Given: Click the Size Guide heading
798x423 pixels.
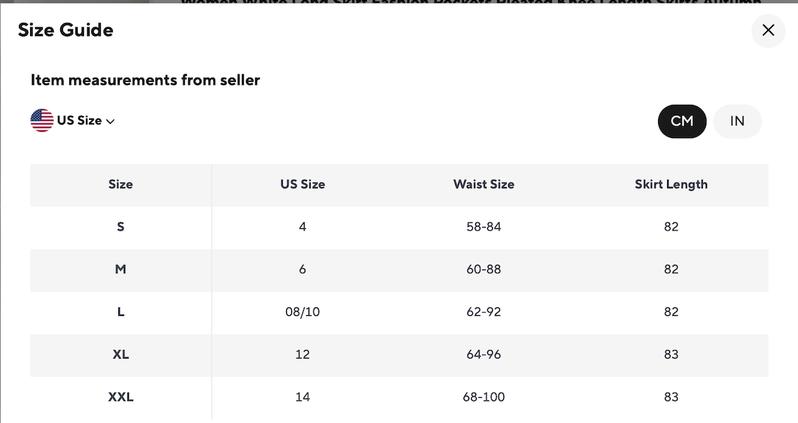Looking at the screenshot, I should click(x=65, y=30).
